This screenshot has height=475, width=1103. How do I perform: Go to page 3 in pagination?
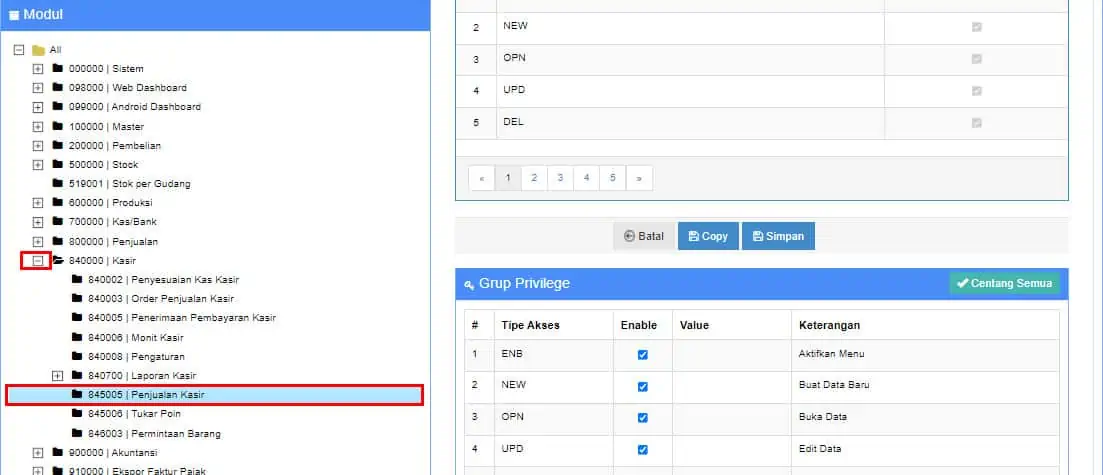pyautogui.click(x=560, y=178)
